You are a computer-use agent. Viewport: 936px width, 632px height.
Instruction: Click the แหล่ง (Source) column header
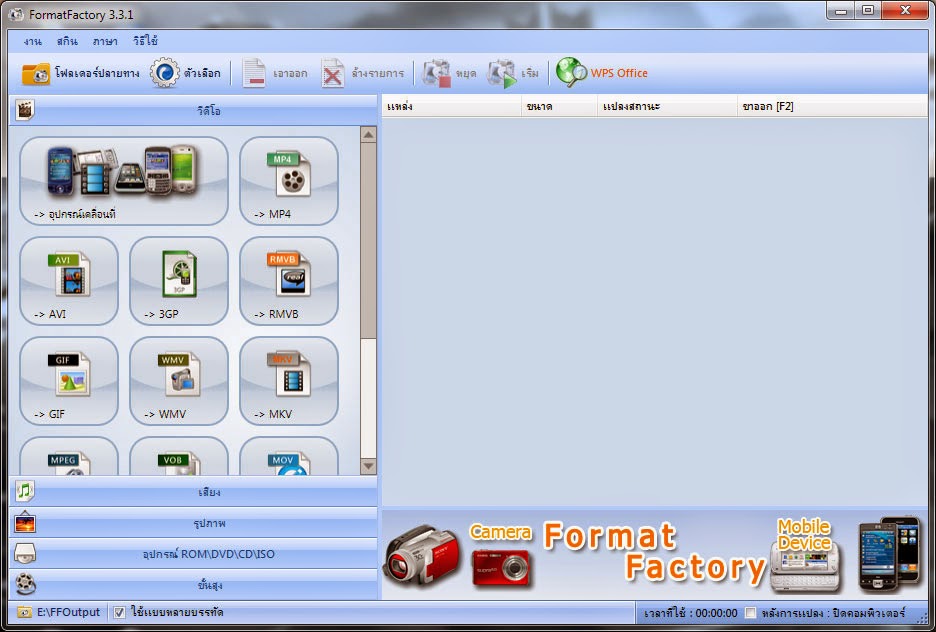click(x=451, y=106)
